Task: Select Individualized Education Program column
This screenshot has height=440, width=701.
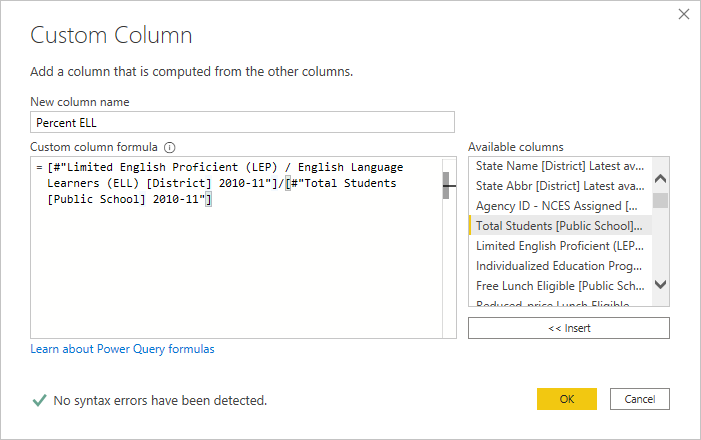Action: pos(559,266)
